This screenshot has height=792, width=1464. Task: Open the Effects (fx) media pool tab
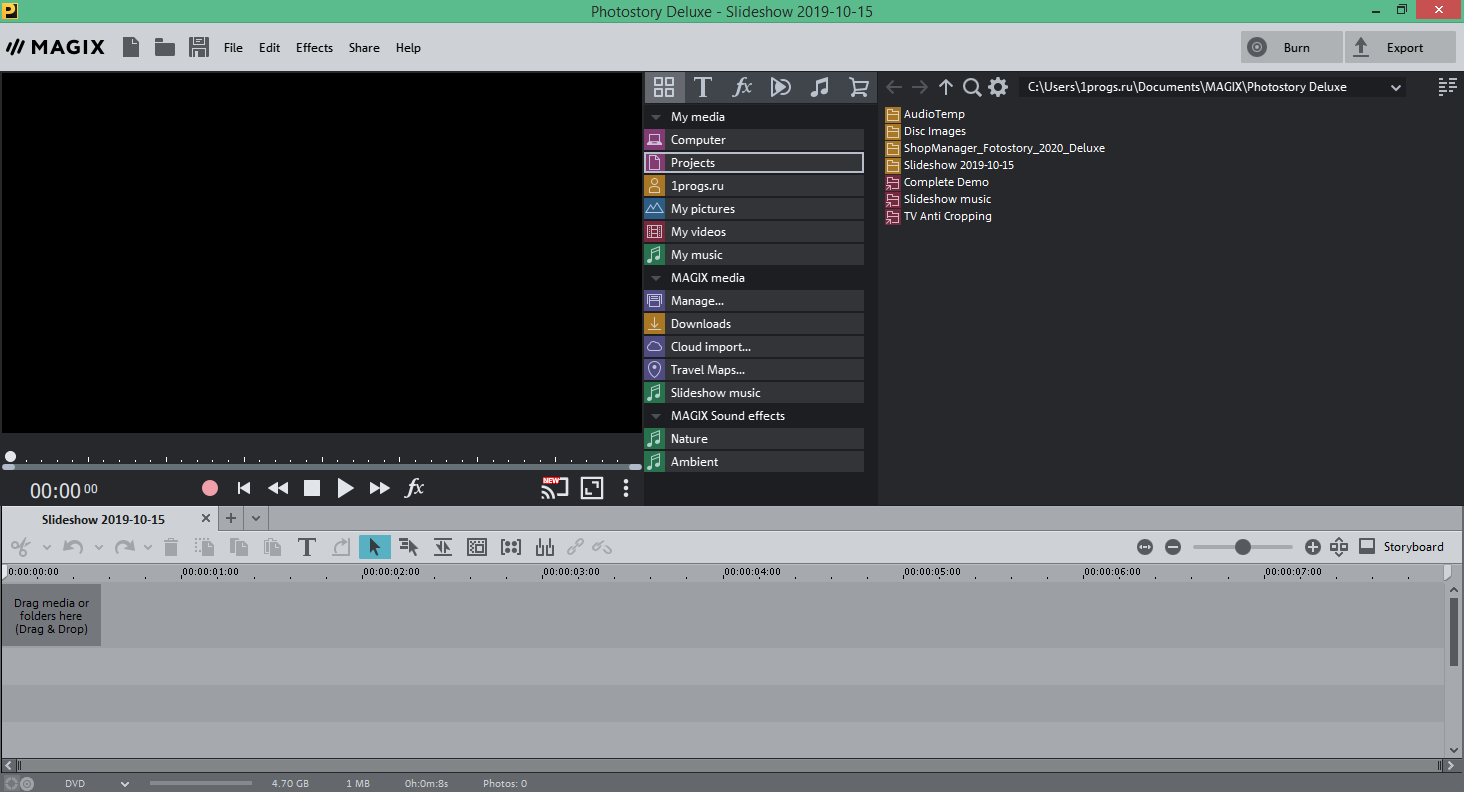tap(742, 87)
